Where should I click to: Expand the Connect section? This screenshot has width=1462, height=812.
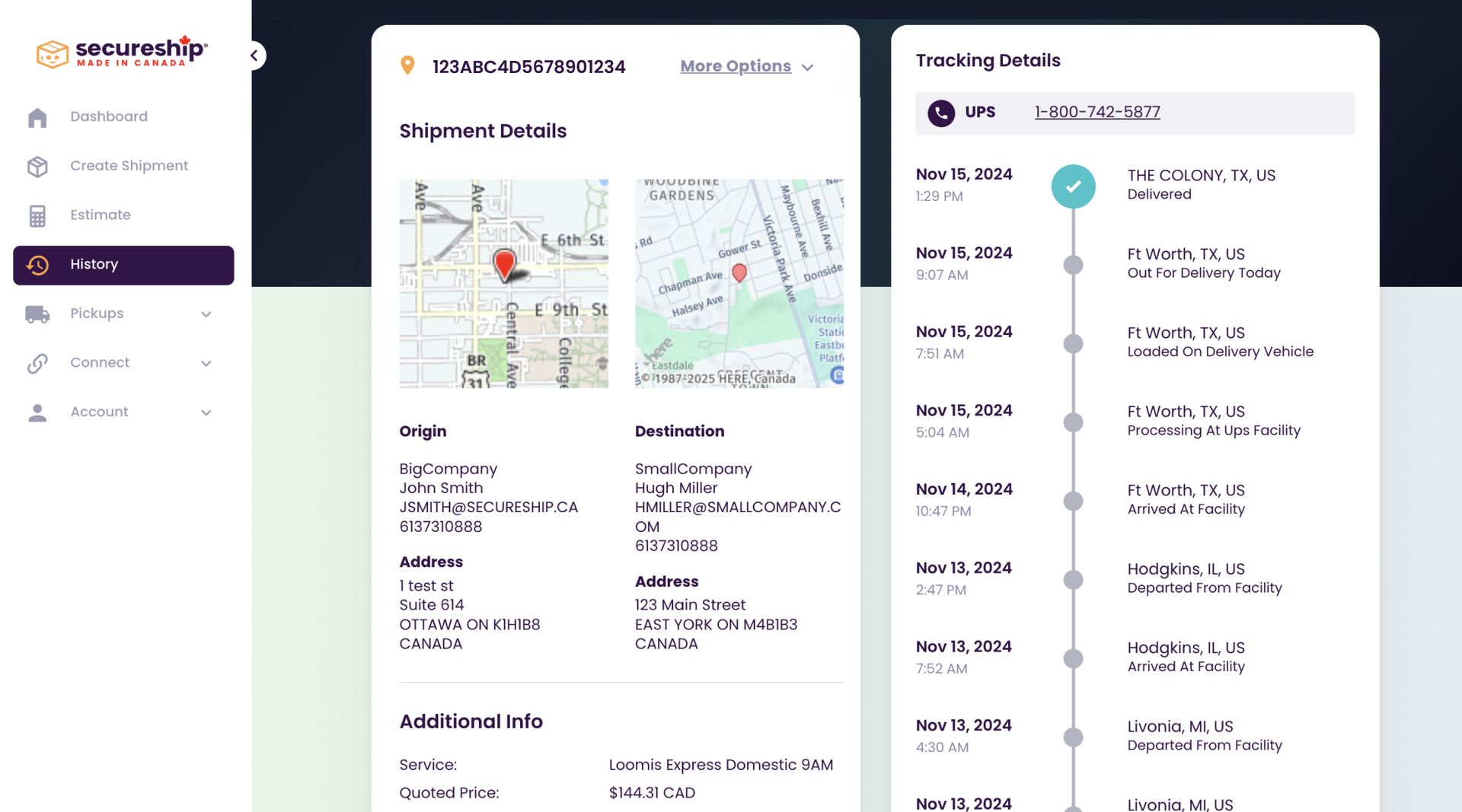click(x=206, y=363)
